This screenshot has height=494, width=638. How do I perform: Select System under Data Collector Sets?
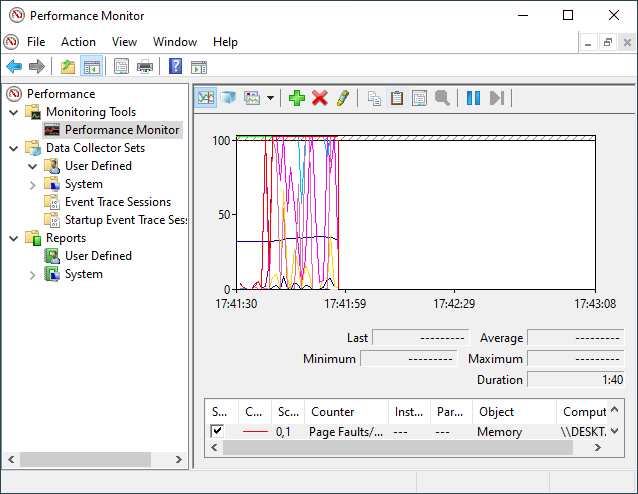[x=83, y=184]
